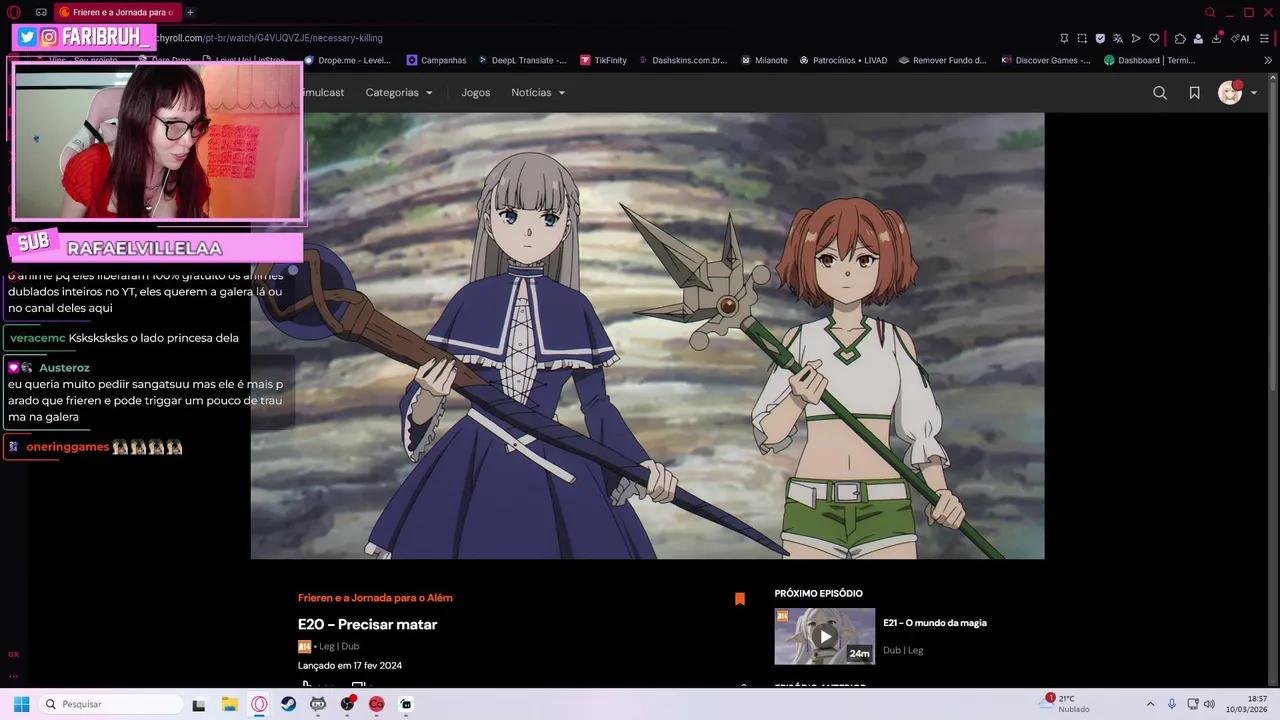Expand the Notícias dropdown
The image size is (1280, 720).
538,92
